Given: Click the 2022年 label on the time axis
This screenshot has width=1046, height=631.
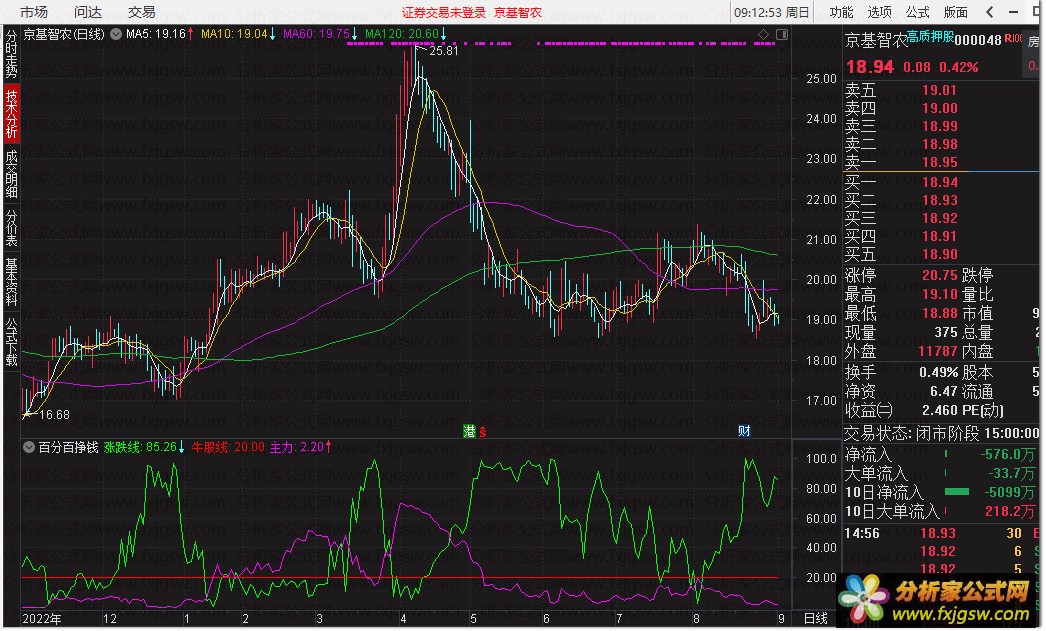Looking at the screenshot, I should 42,618.
